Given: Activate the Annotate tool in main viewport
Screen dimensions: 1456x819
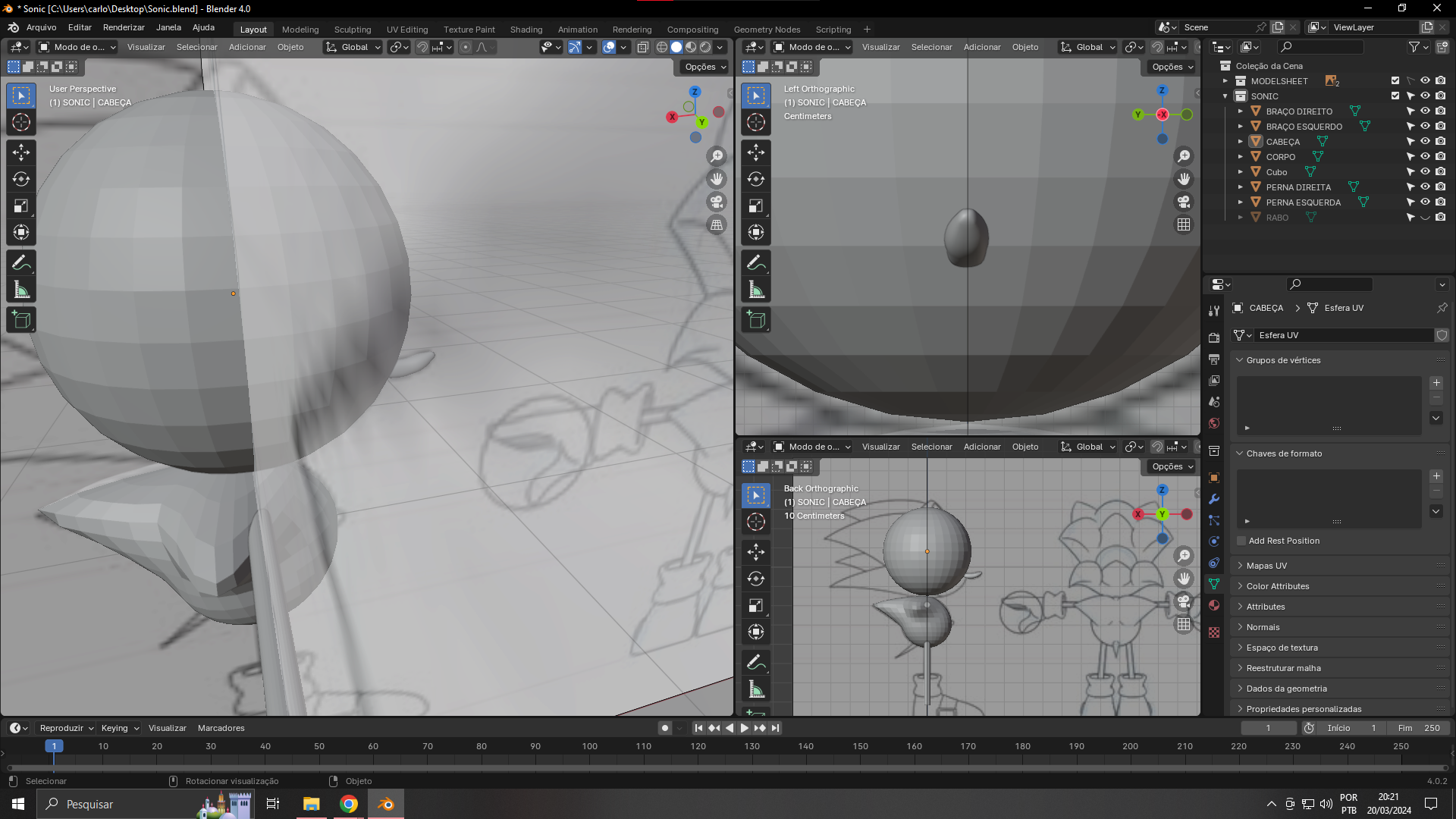Looking at the screenshot, I should (21, 263).
